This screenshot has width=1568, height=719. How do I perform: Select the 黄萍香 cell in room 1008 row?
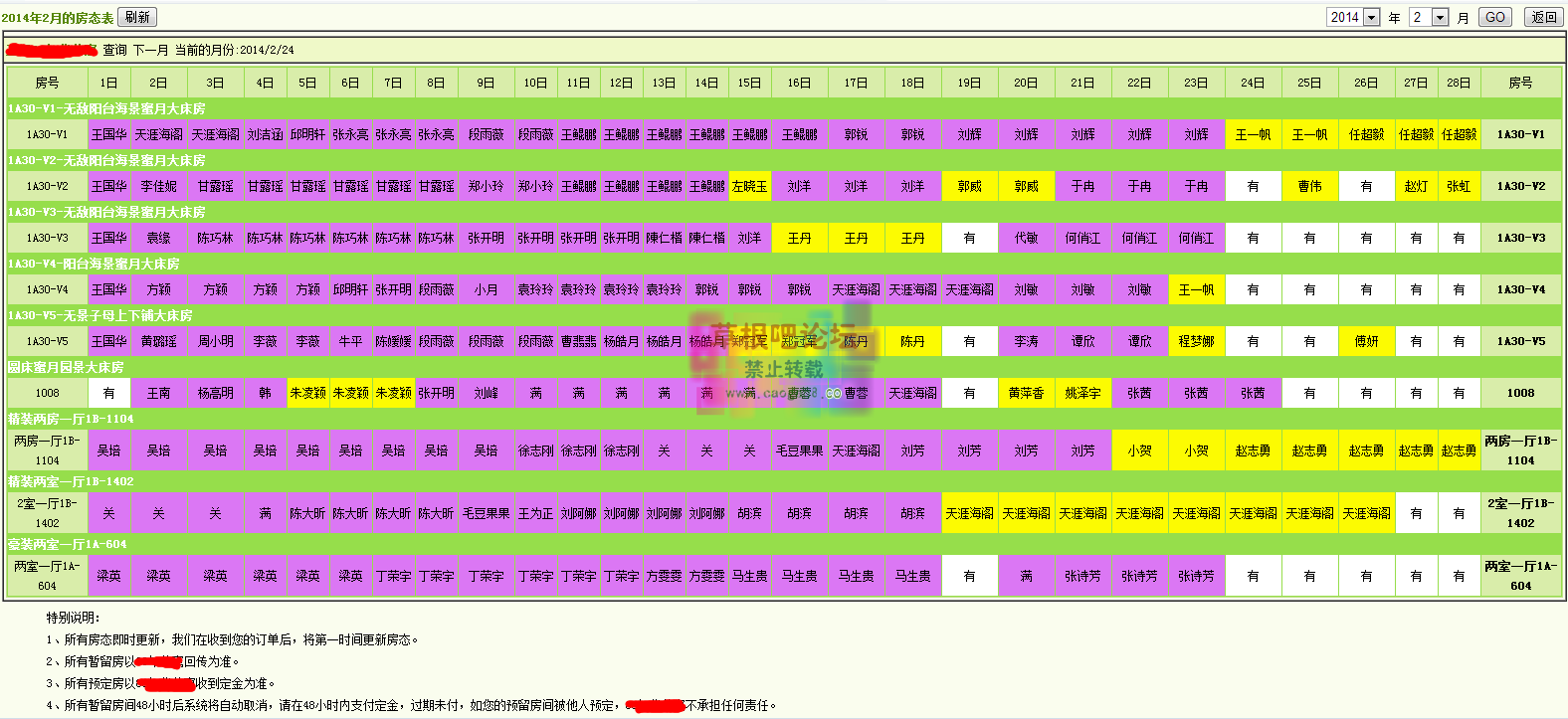pos(1026,393)
